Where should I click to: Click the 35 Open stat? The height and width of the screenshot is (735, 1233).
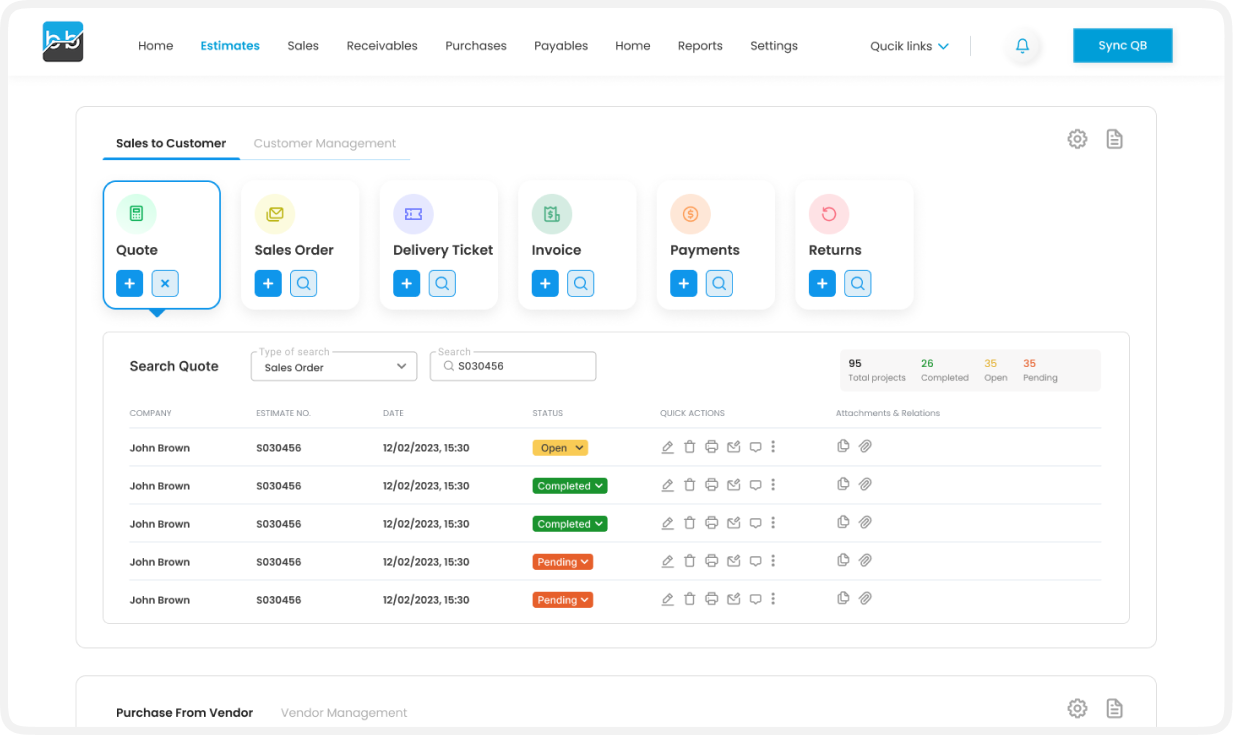996,370
